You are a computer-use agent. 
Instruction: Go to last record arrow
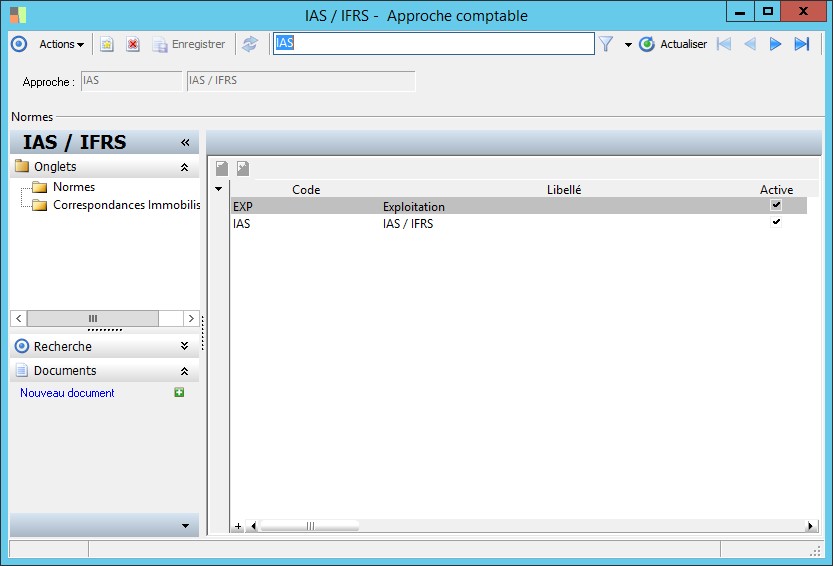(x=802, y=44)
